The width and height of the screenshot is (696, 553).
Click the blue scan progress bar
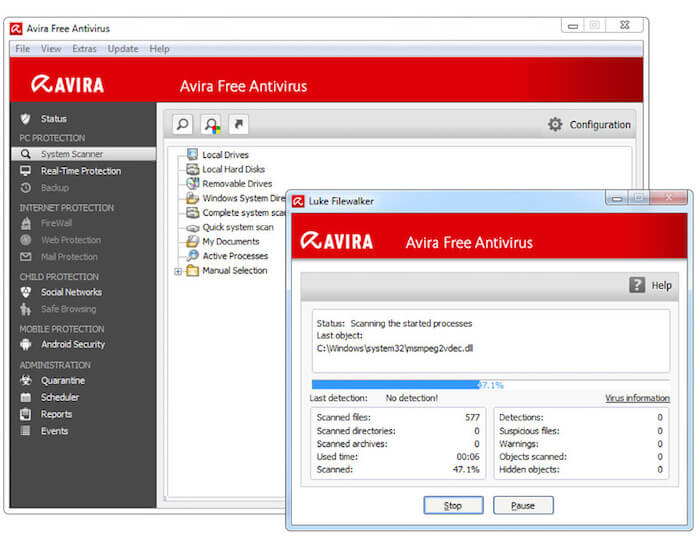point(395,384)
